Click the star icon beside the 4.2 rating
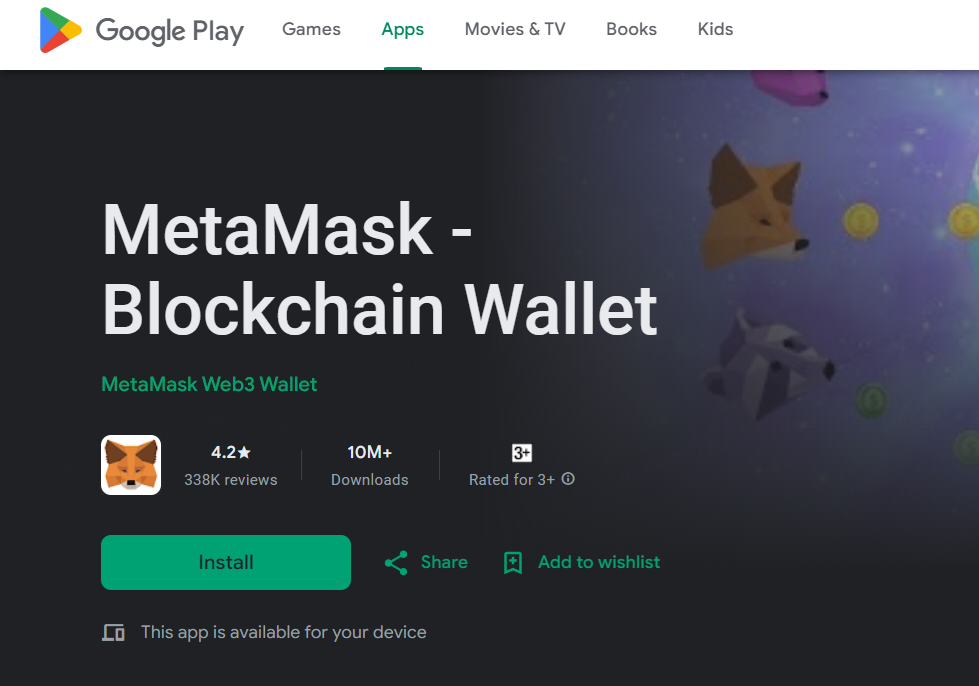 tap(244, 453)
